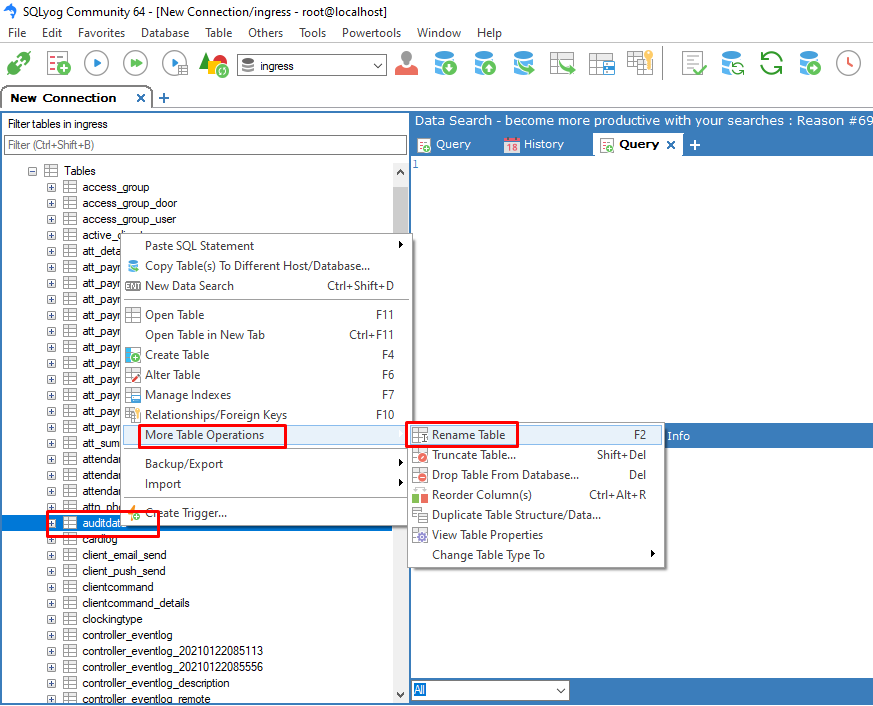This screenshot has height=706, width=873.
Task: Select More Table Operations entry
Action: [x=266, y=435]
